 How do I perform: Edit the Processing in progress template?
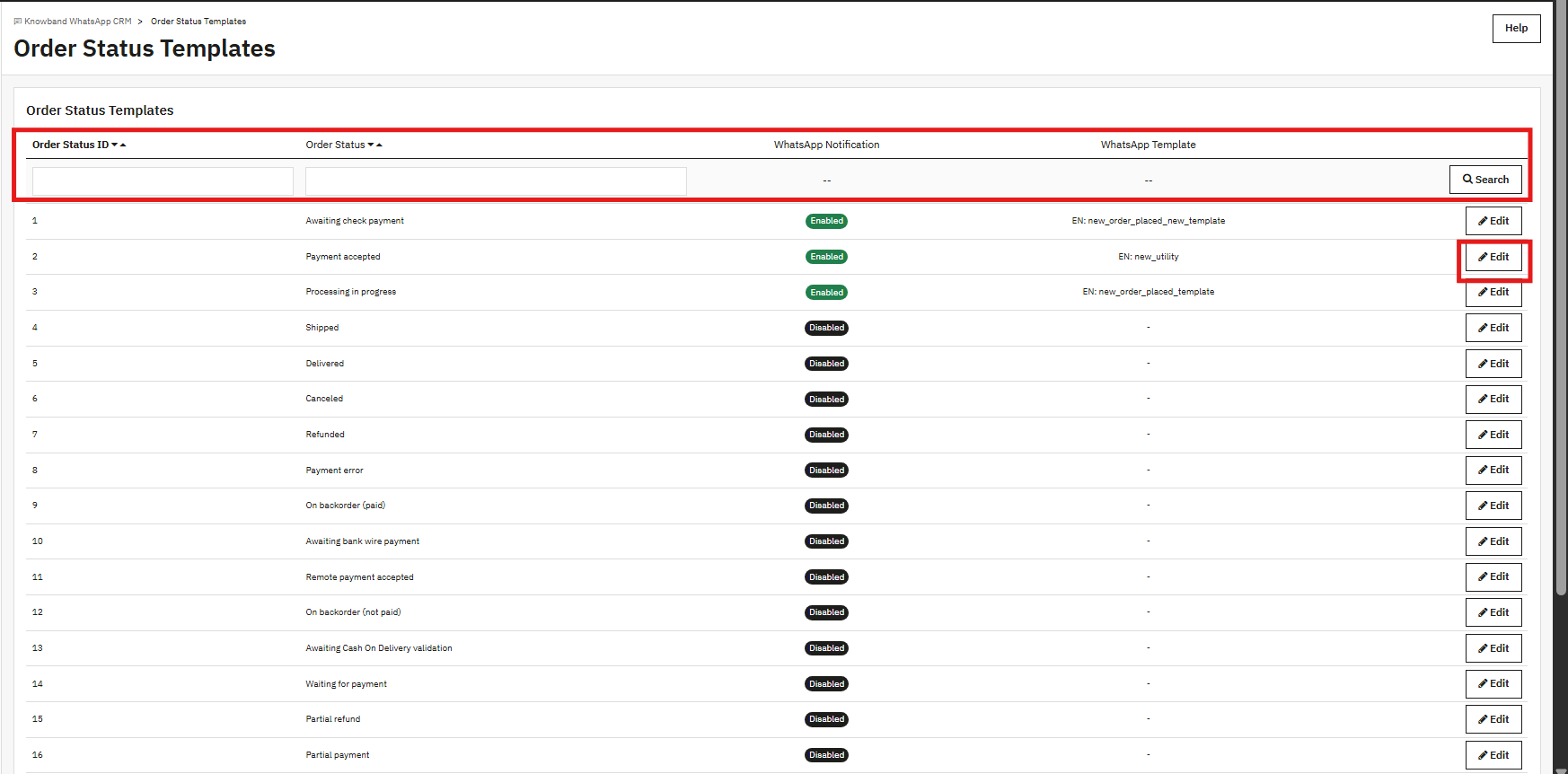coord(1493,292)
